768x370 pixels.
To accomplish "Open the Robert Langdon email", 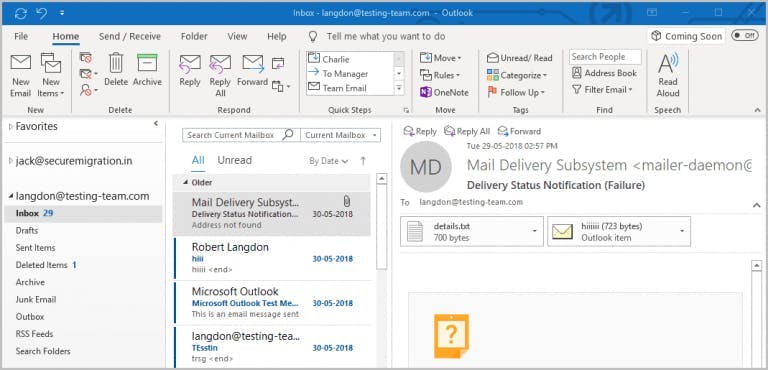I will (x=272, y=259).
